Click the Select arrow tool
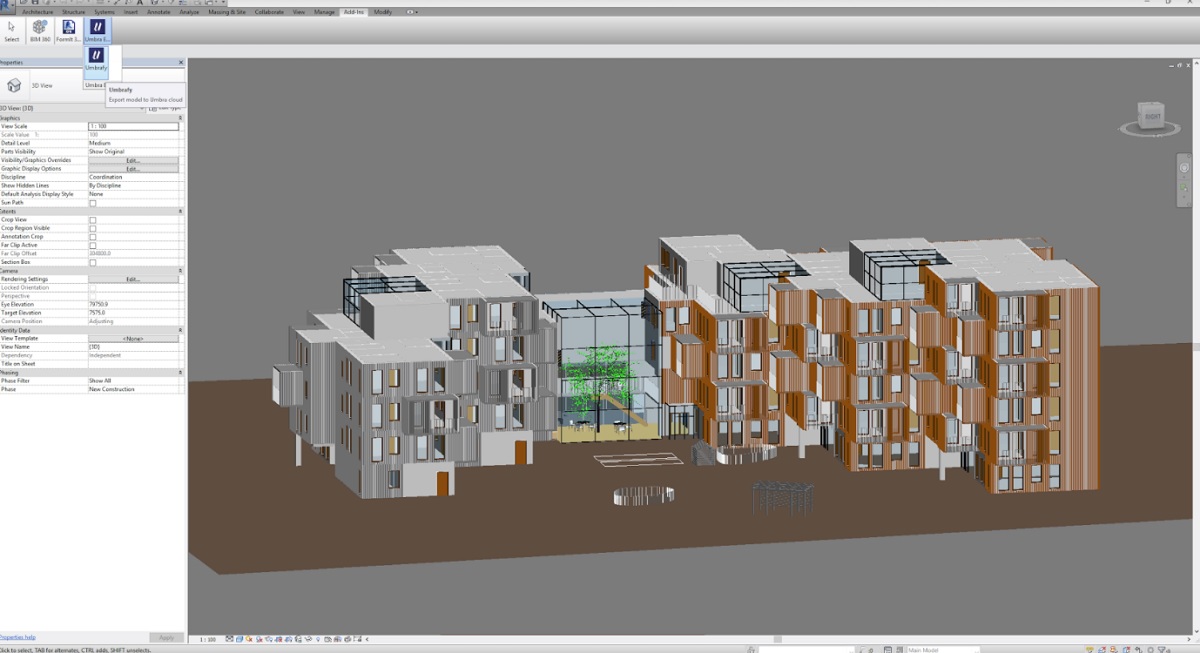1200x653 pixels. [x=12, y=30]
